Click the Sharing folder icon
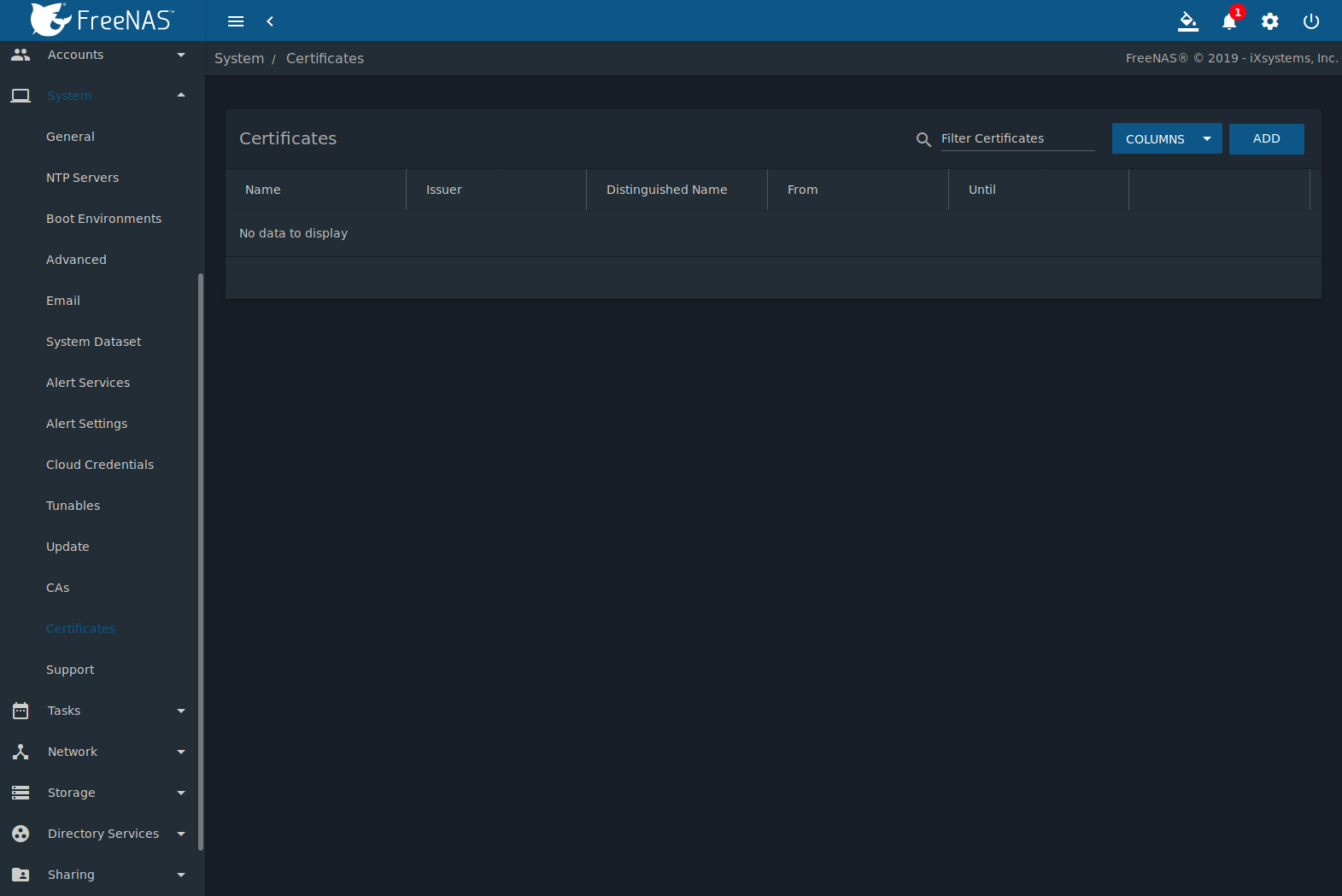 (x=21, y=875)
